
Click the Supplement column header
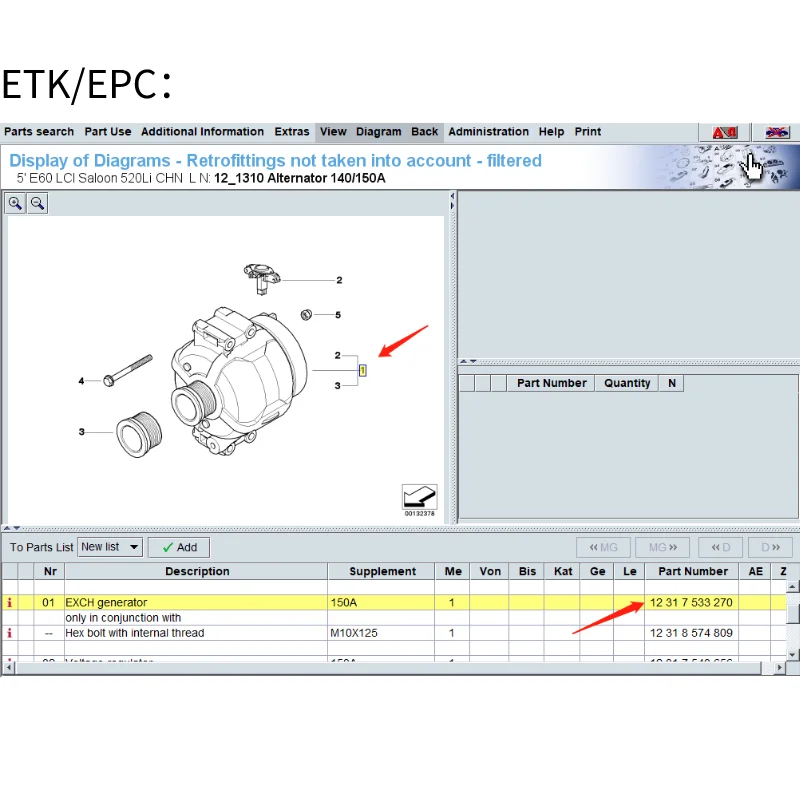point(382,571)
